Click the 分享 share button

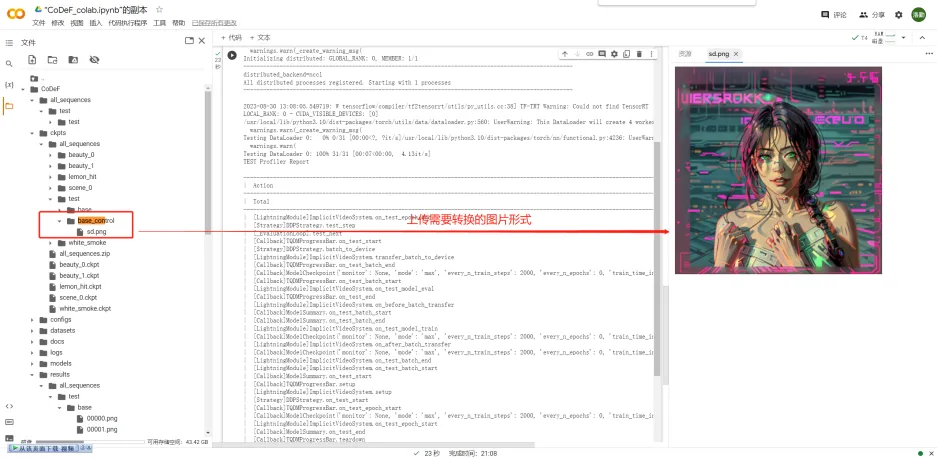pyautogui.click(x=872, y=14)
